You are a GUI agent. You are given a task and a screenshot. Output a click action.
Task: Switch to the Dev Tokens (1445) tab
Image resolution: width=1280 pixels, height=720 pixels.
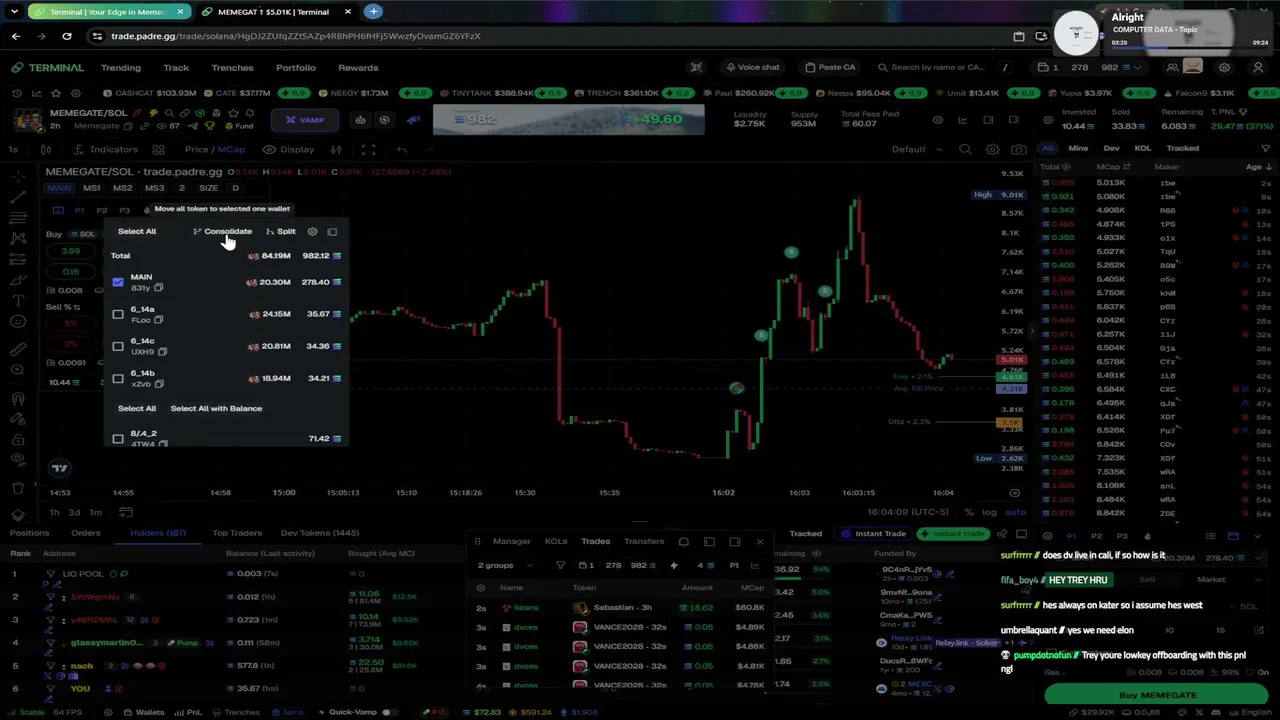(320, 533)
